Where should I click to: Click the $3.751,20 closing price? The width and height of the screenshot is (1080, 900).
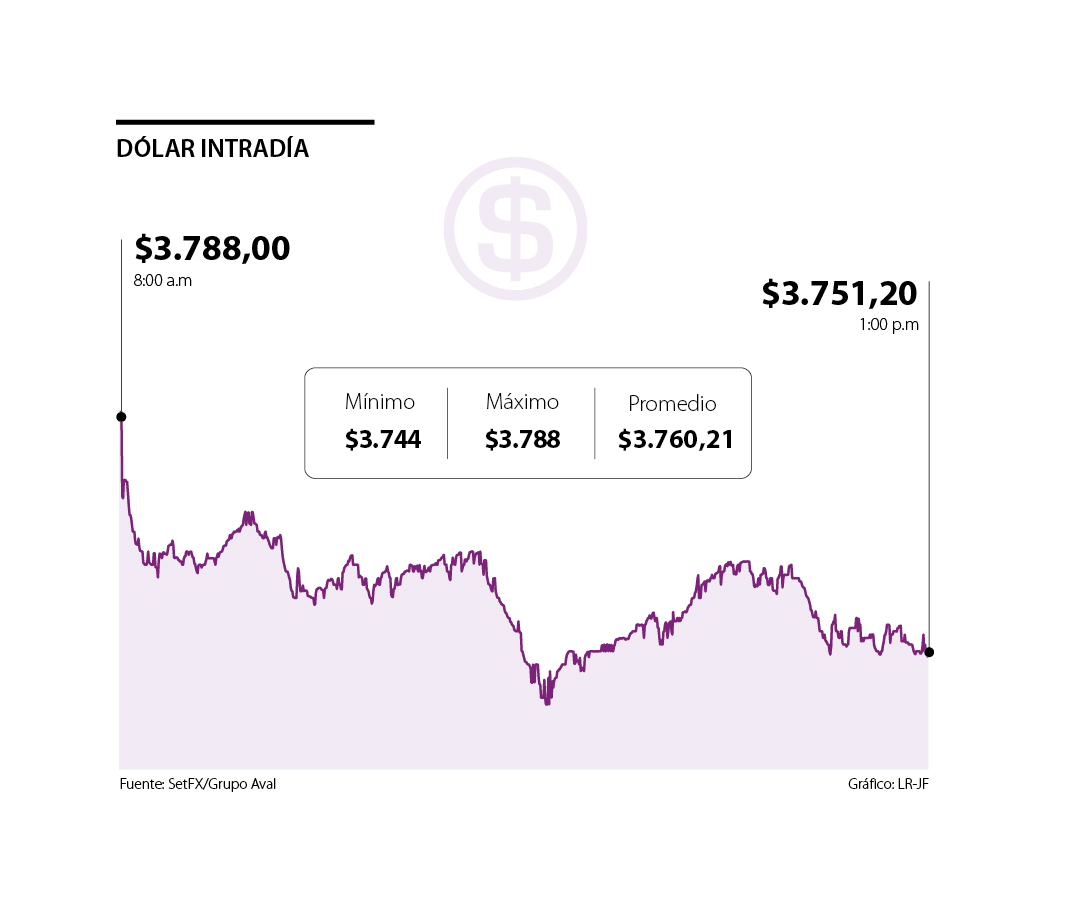pos(839,293)
